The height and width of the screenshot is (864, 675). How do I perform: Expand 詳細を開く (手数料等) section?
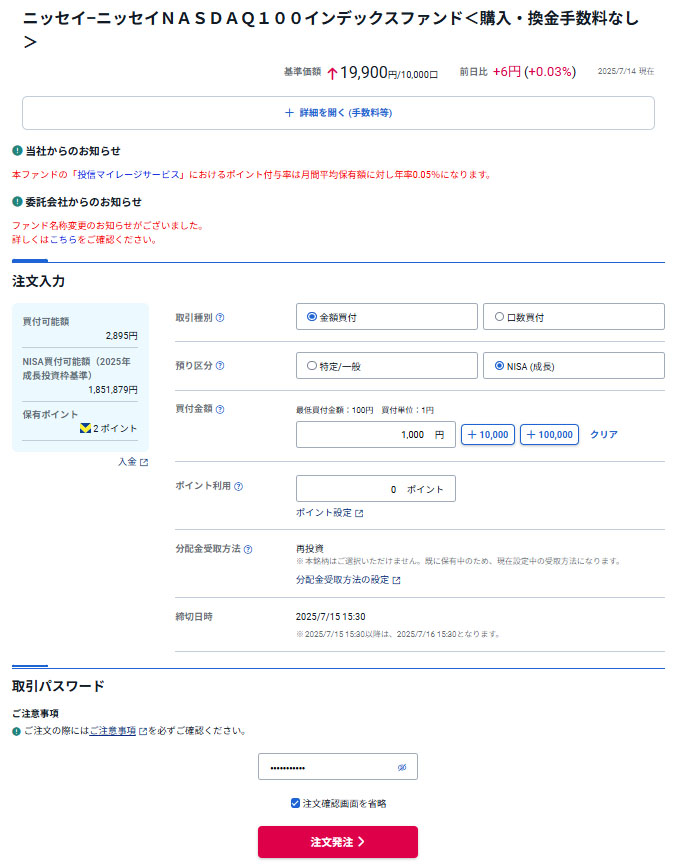(338, 113)
